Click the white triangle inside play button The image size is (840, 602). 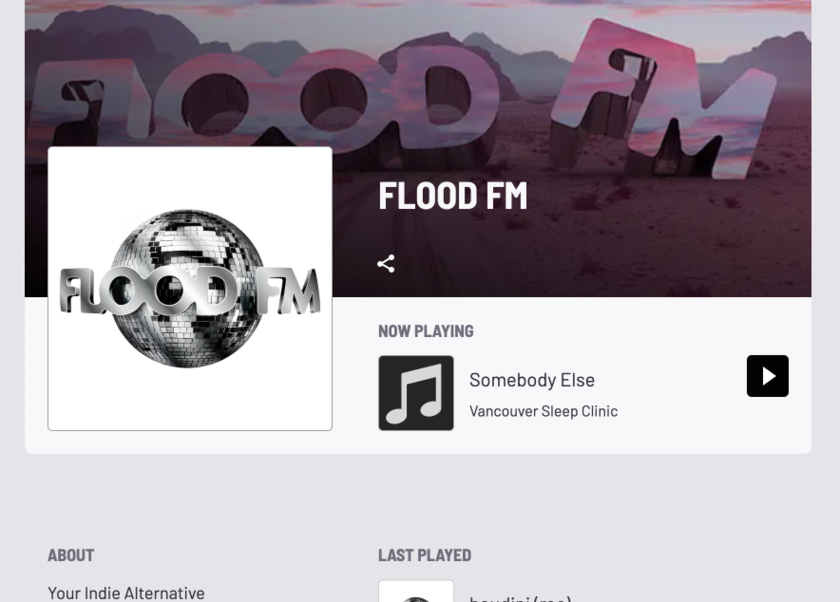pyautogui.click(x=769, y=376)
